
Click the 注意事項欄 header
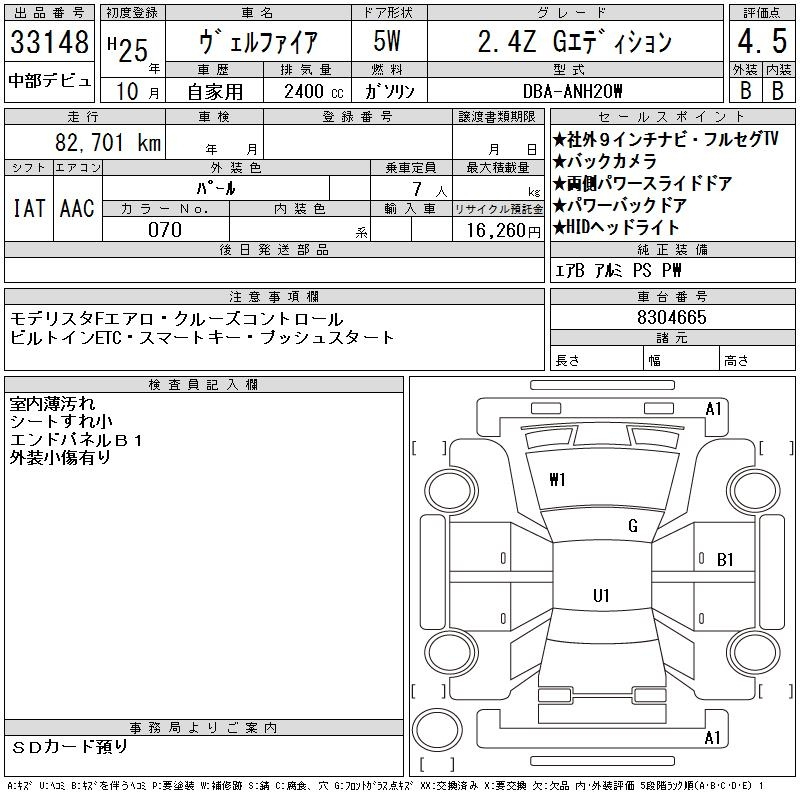[274, 297]
